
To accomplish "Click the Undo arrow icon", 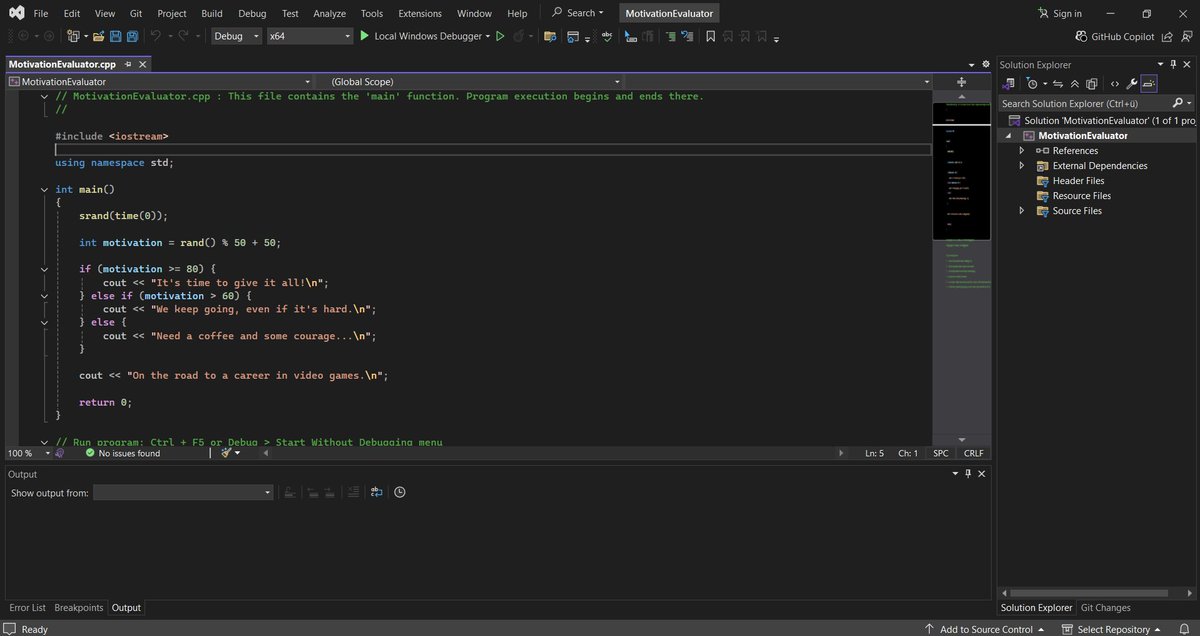I will [155, 36].
